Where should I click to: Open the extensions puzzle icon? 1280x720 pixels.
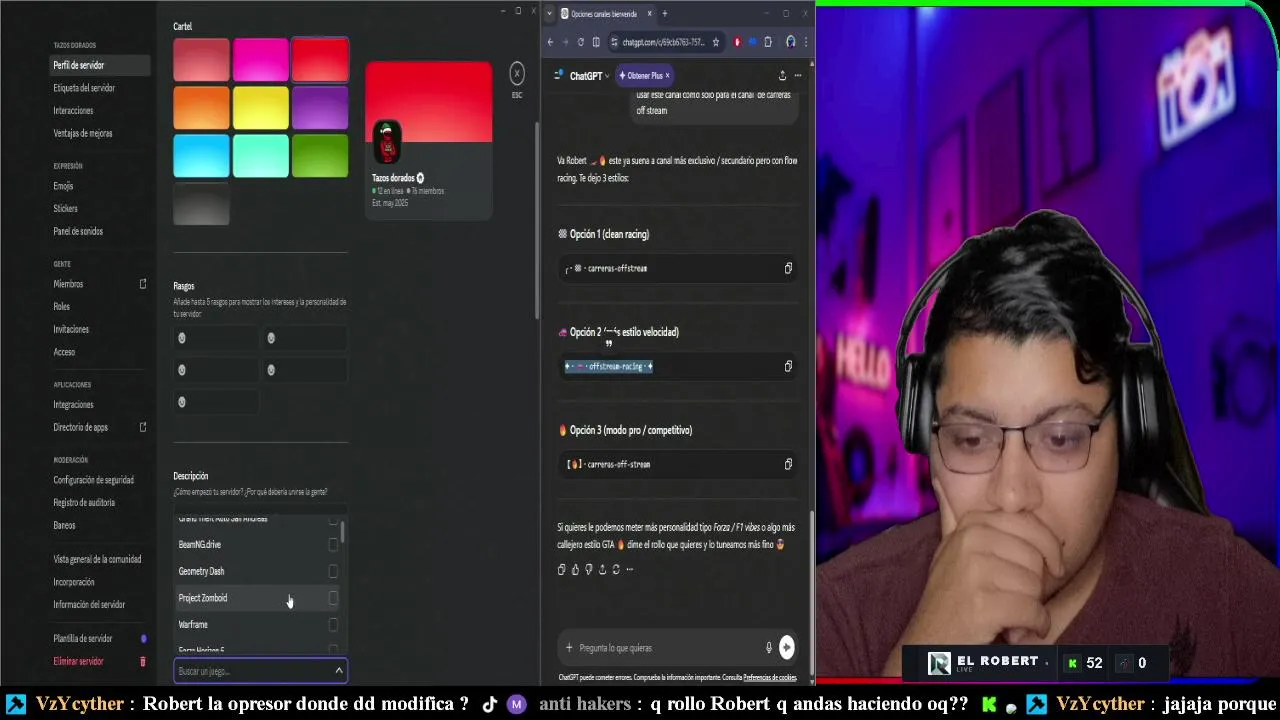(x=768, y=42)
